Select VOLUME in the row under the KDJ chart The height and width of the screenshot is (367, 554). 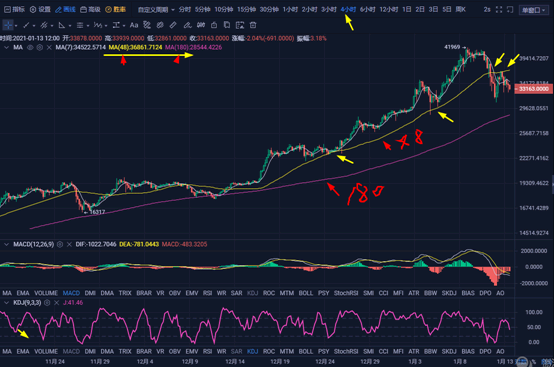pos(46,351)
